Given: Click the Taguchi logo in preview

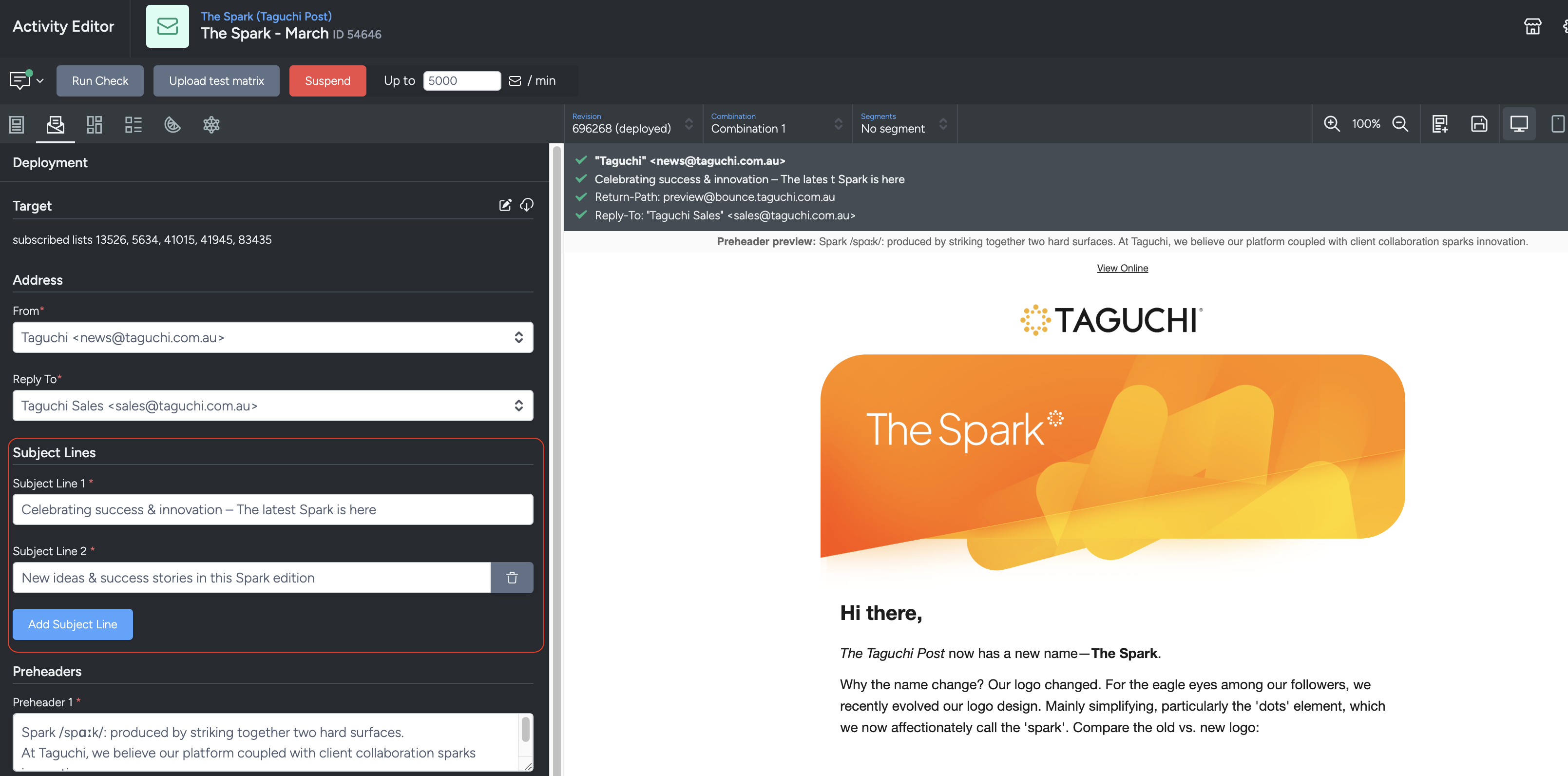Looking at the screenshot, I should coord(1111,320).
